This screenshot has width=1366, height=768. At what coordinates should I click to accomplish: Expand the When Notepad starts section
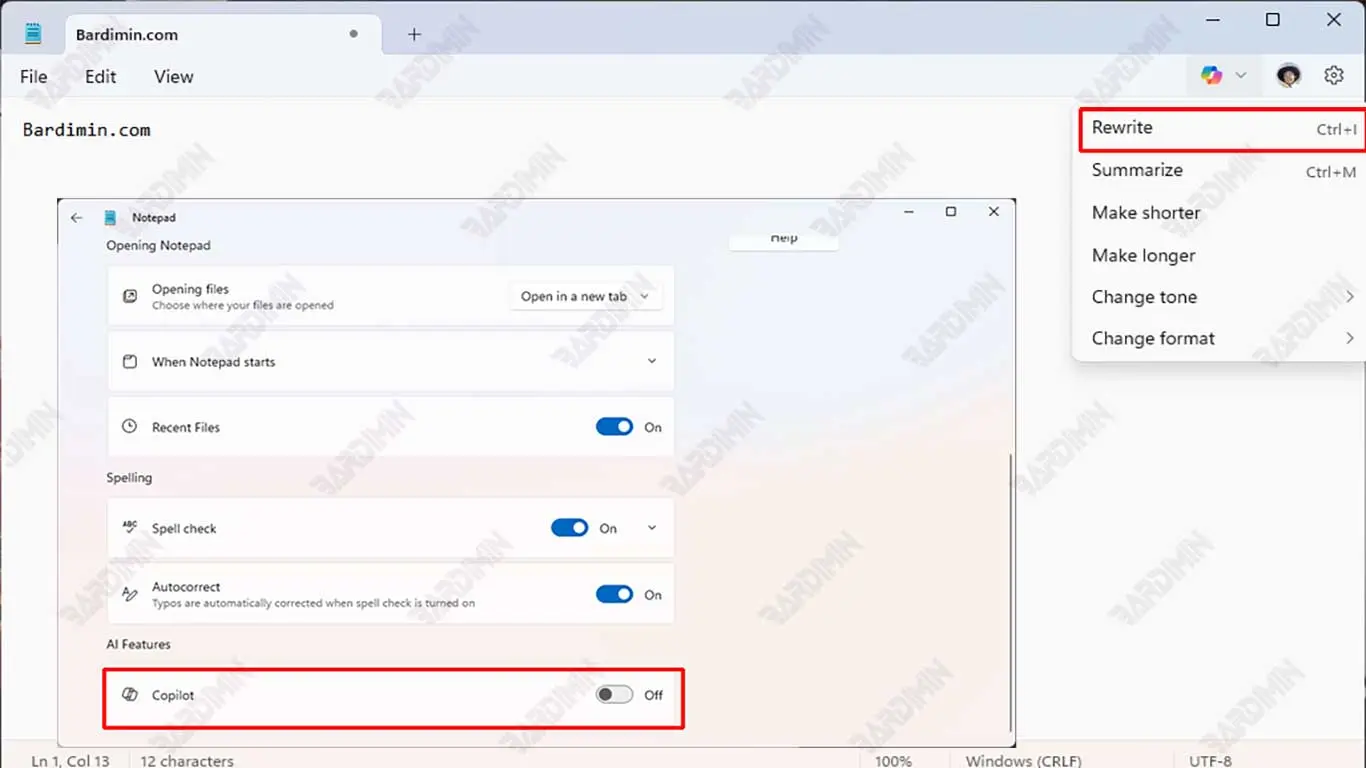[651, 361]
